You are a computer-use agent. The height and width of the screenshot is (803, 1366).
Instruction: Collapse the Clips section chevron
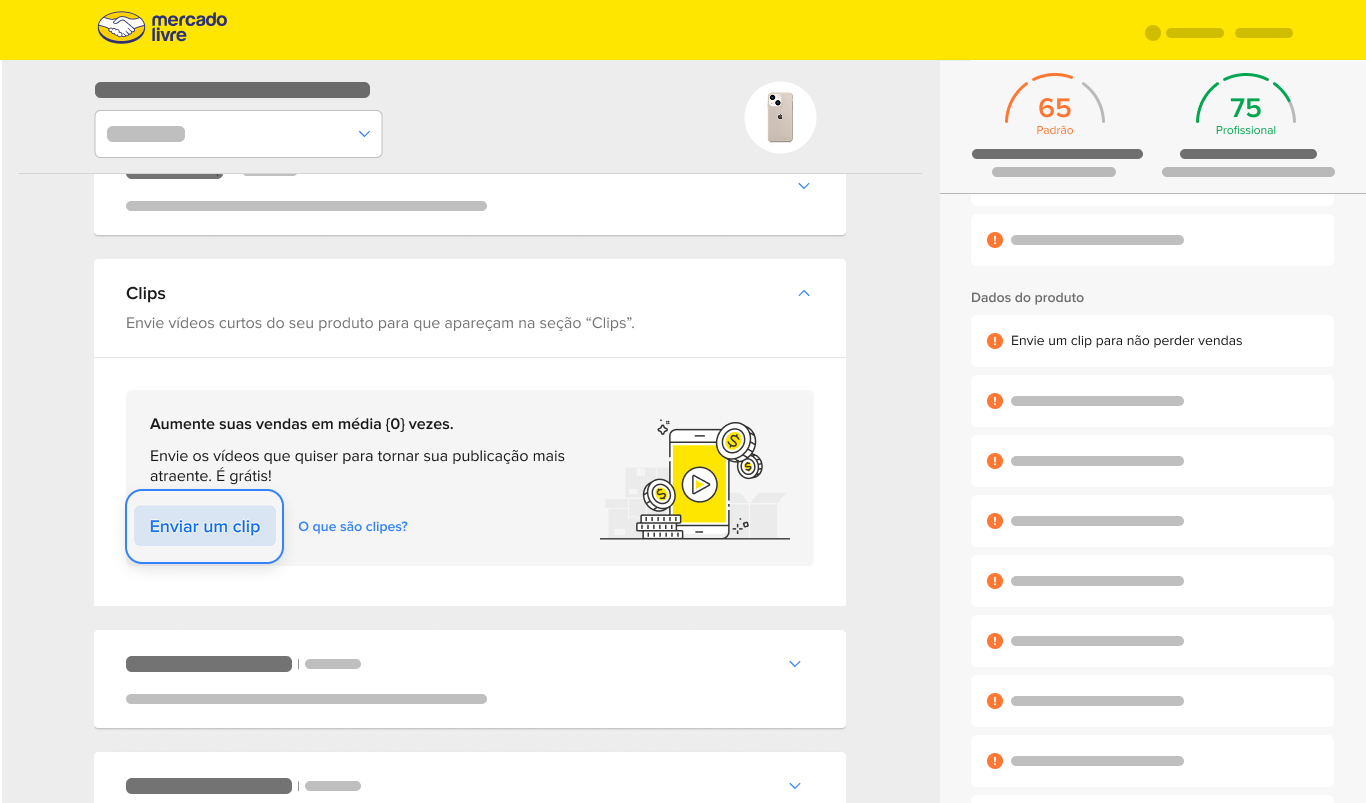804,293
